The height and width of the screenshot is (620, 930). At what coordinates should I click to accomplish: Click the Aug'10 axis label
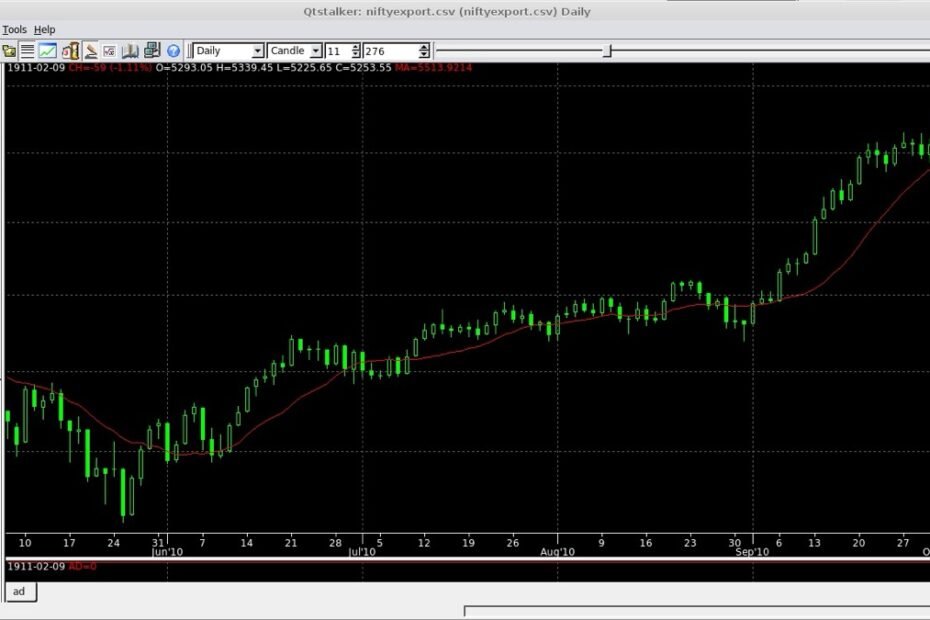point(558,552)
